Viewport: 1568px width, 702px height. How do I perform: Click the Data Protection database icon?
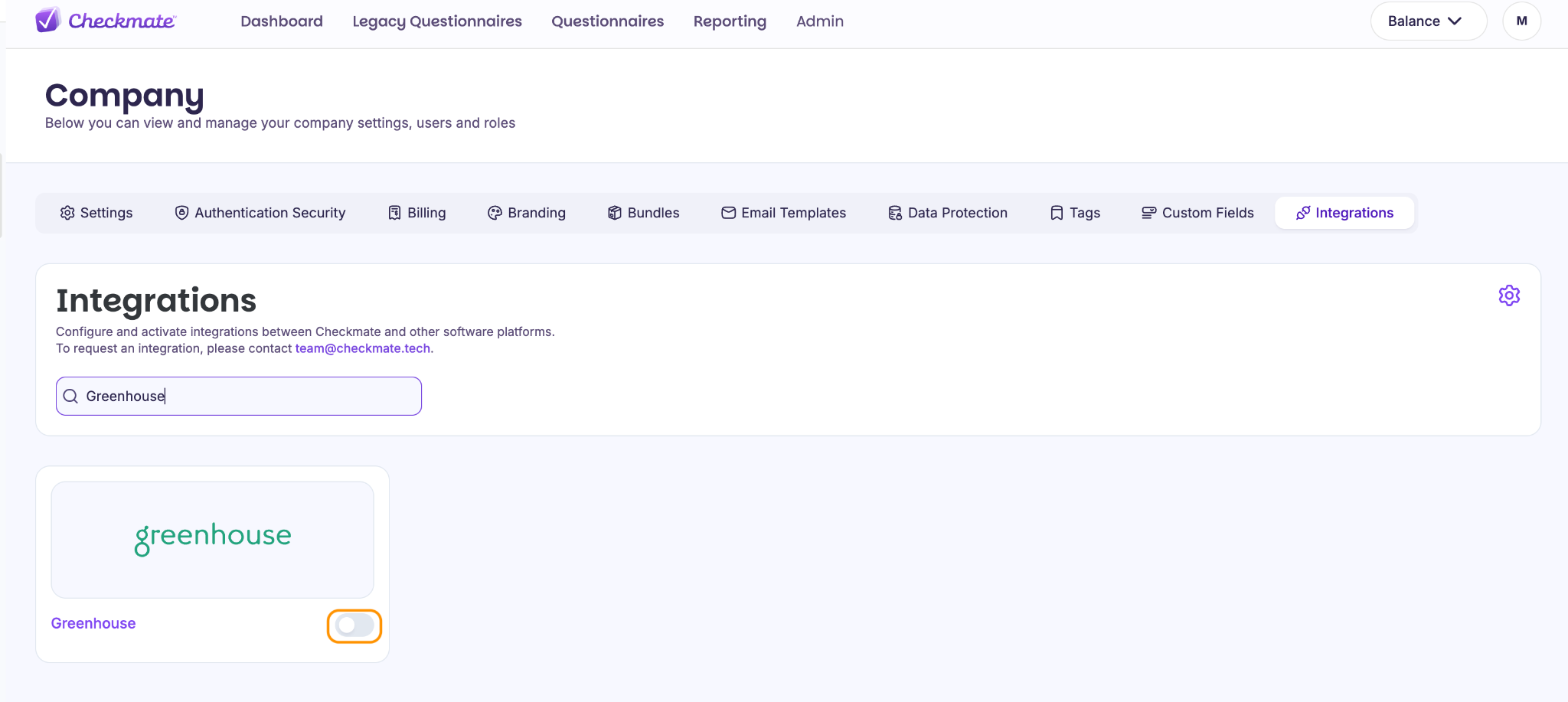(895, 213)
